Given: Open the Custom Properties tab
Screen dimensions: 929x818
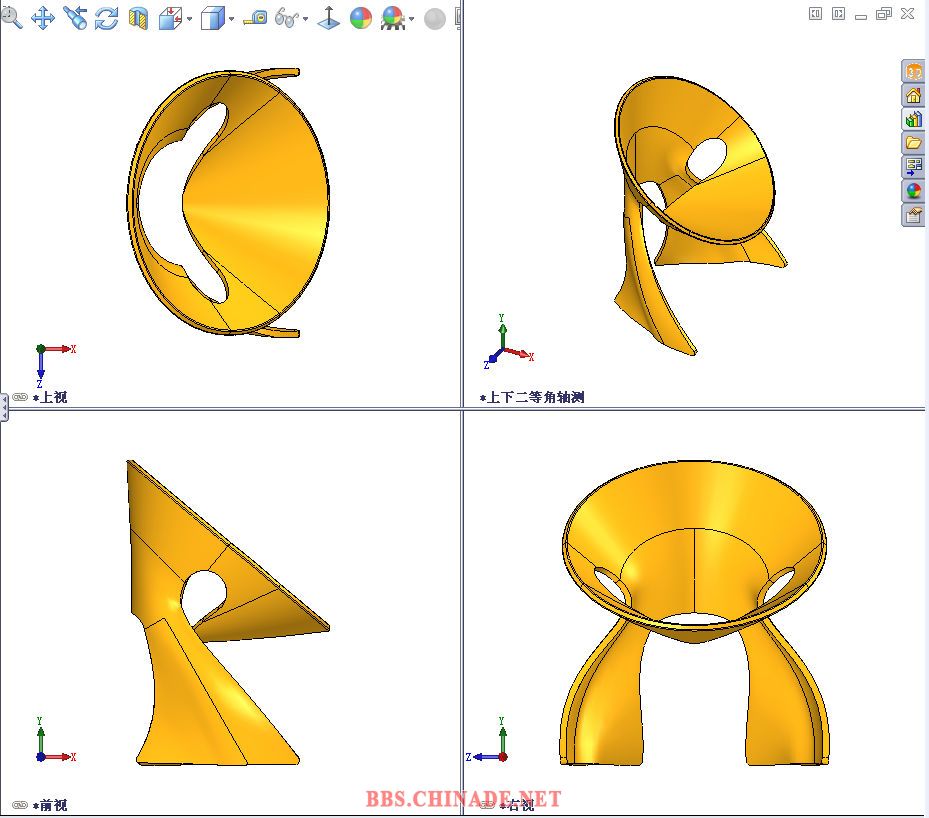Looking at the screenshot, I should [914, 214].
